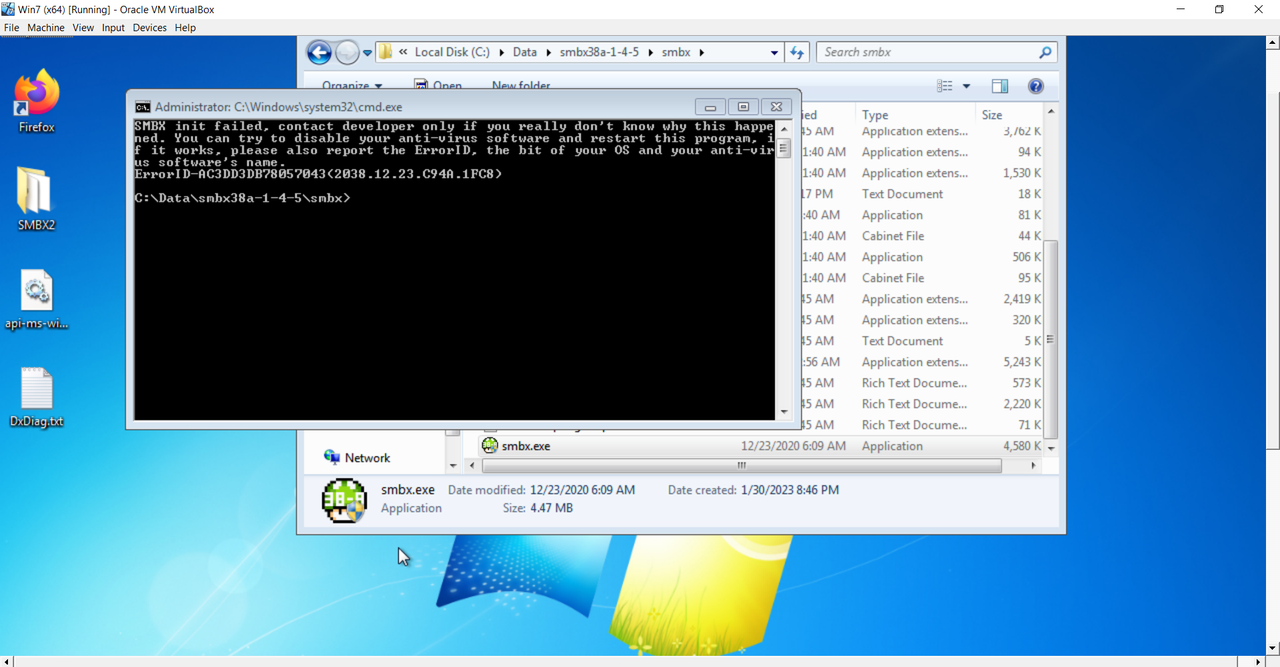1280x667 pixels.
Task: Refresh the smbx folder view
Action: (797, 52)
